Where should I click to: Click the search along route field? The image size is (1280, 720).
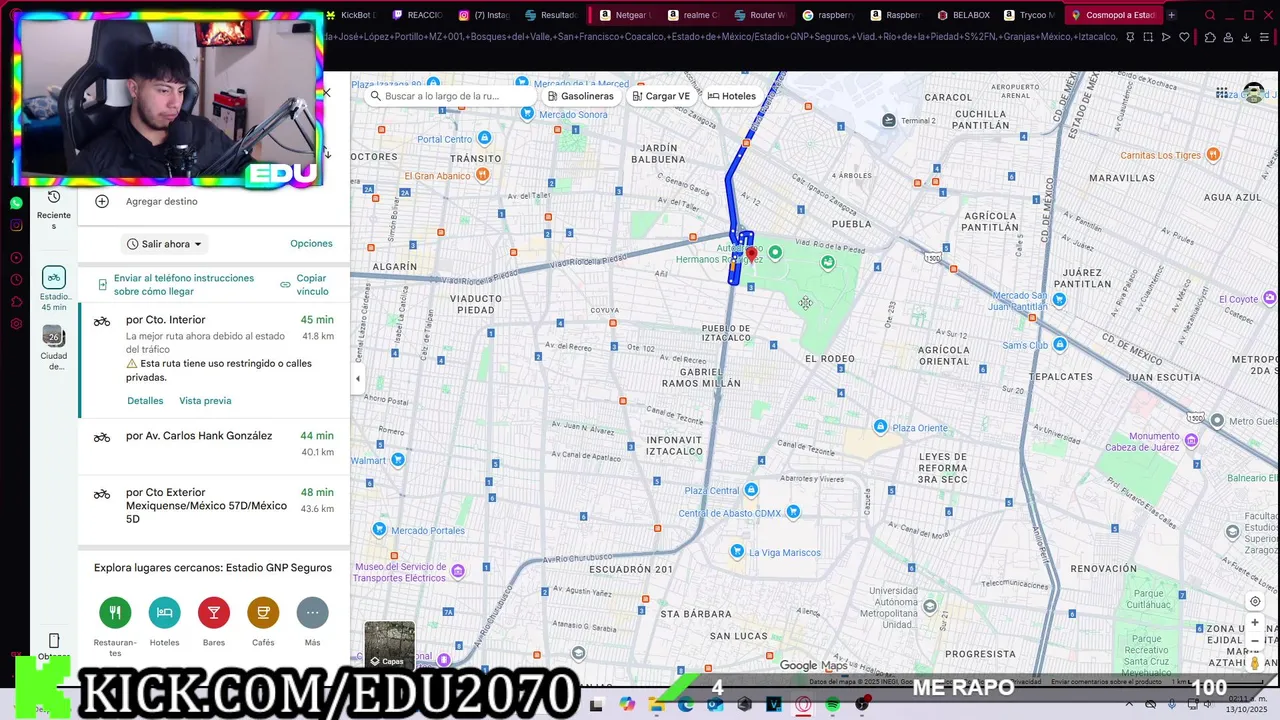coord(448,96)
